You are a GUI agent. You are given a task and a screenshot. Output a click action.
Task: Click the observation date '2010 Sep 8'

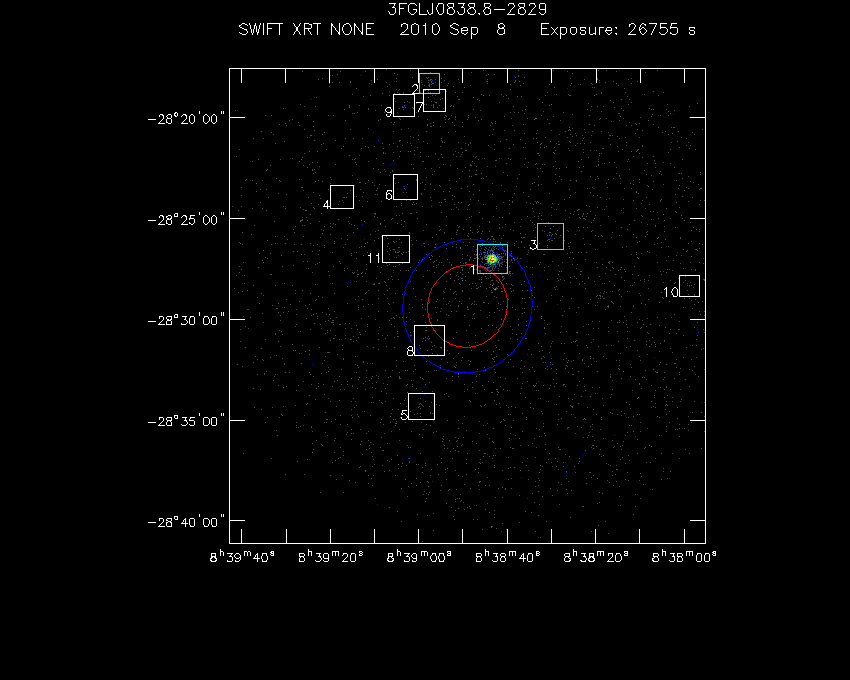click(x=452, y=30)
